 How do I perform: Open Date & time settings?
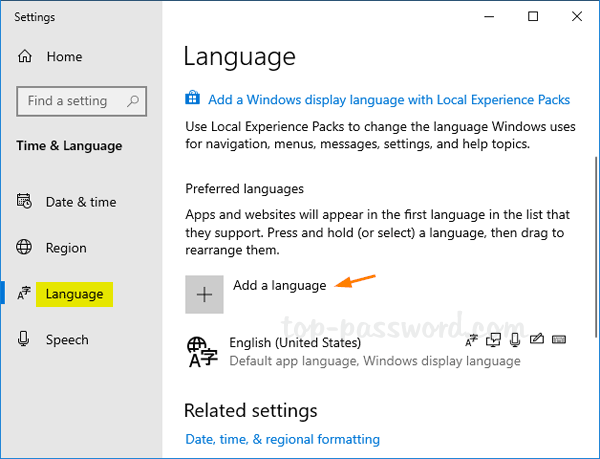(80, 202)
